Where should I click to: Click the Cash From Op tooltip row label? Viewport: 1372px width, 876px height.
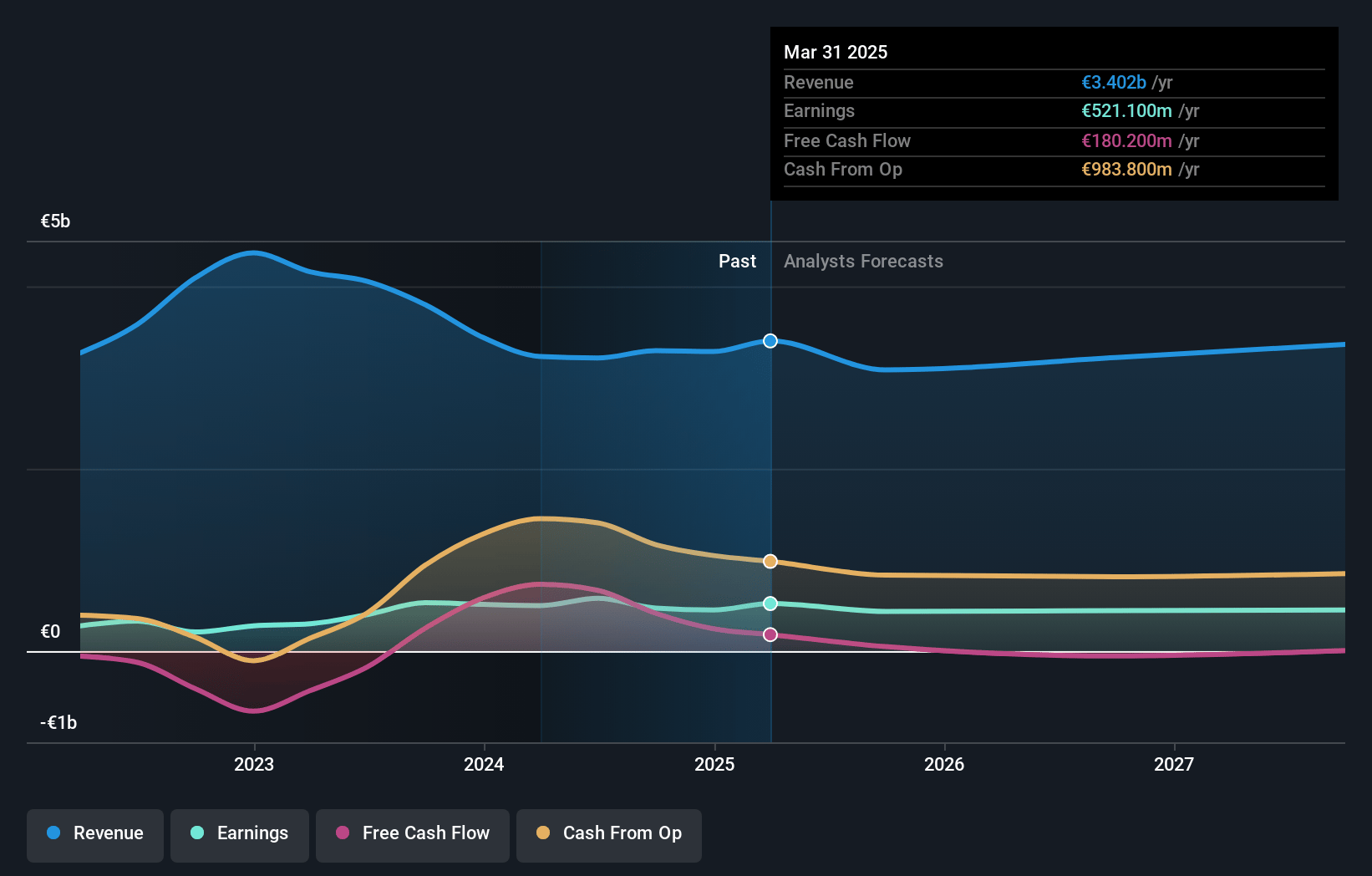(x=843, y=170)
